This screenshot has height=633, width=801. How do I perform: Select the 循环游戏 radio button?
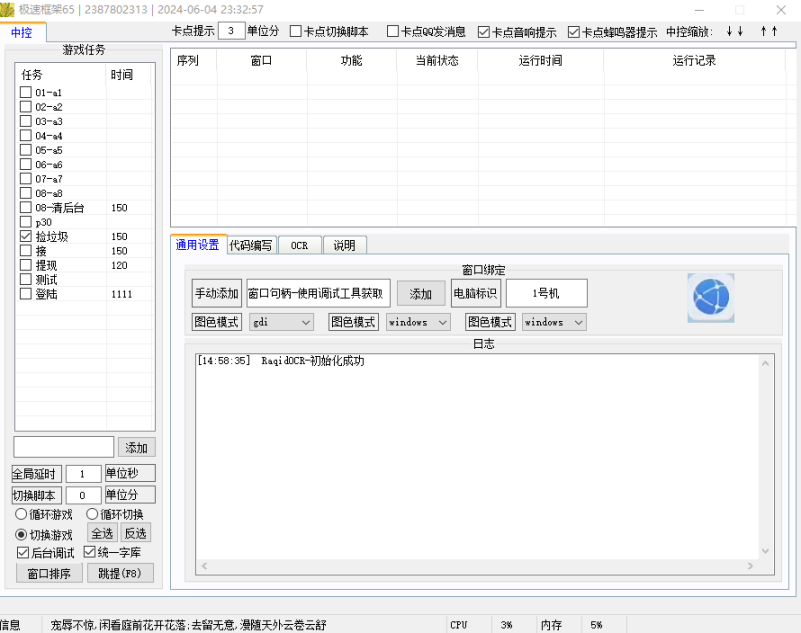21,514
